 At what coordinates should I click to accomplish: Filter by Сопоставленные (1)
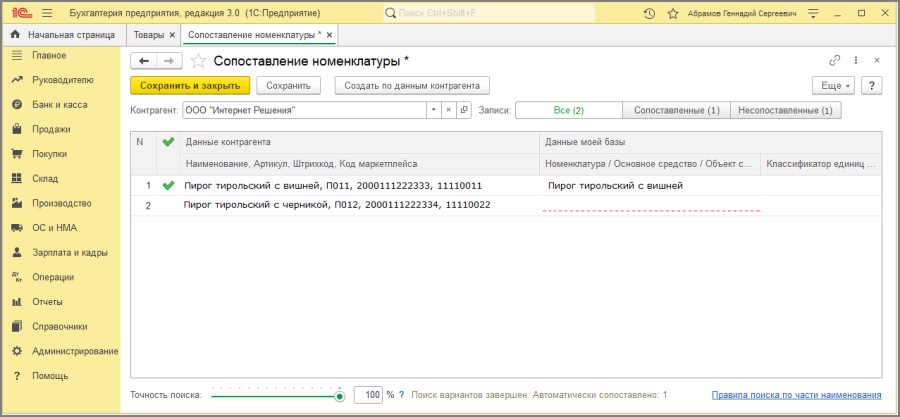(677, 110)
